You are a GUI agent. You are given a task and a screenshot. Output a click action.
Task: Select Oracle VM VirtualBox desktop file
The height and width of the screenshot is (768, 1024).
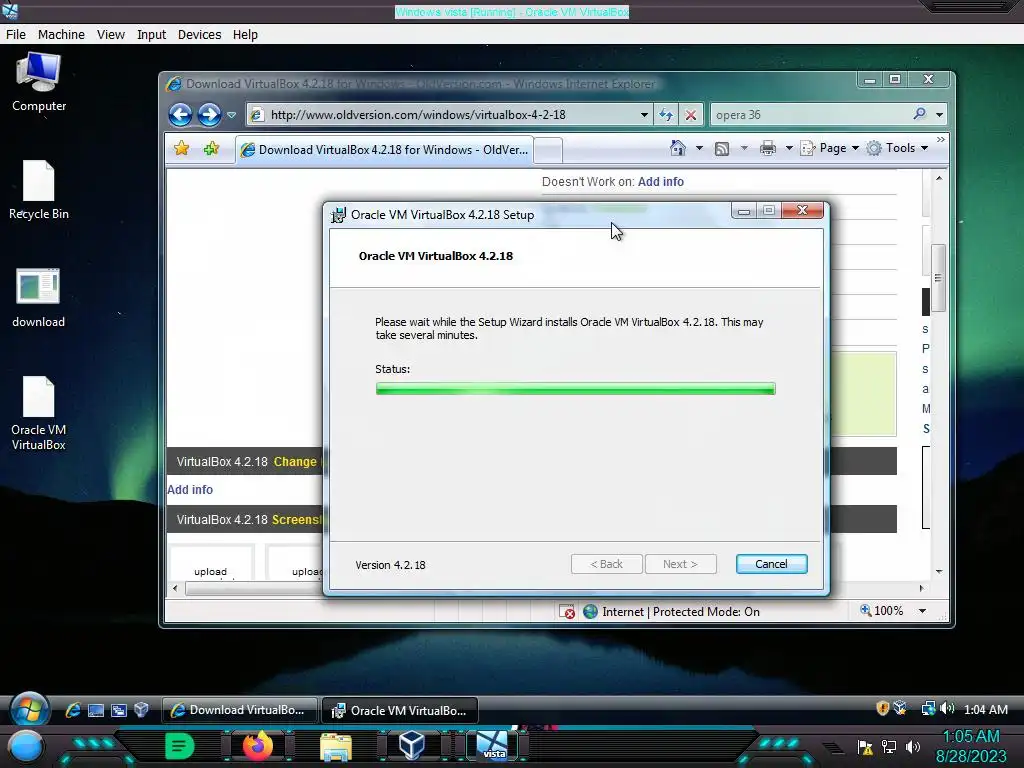[x=39, y=413]
